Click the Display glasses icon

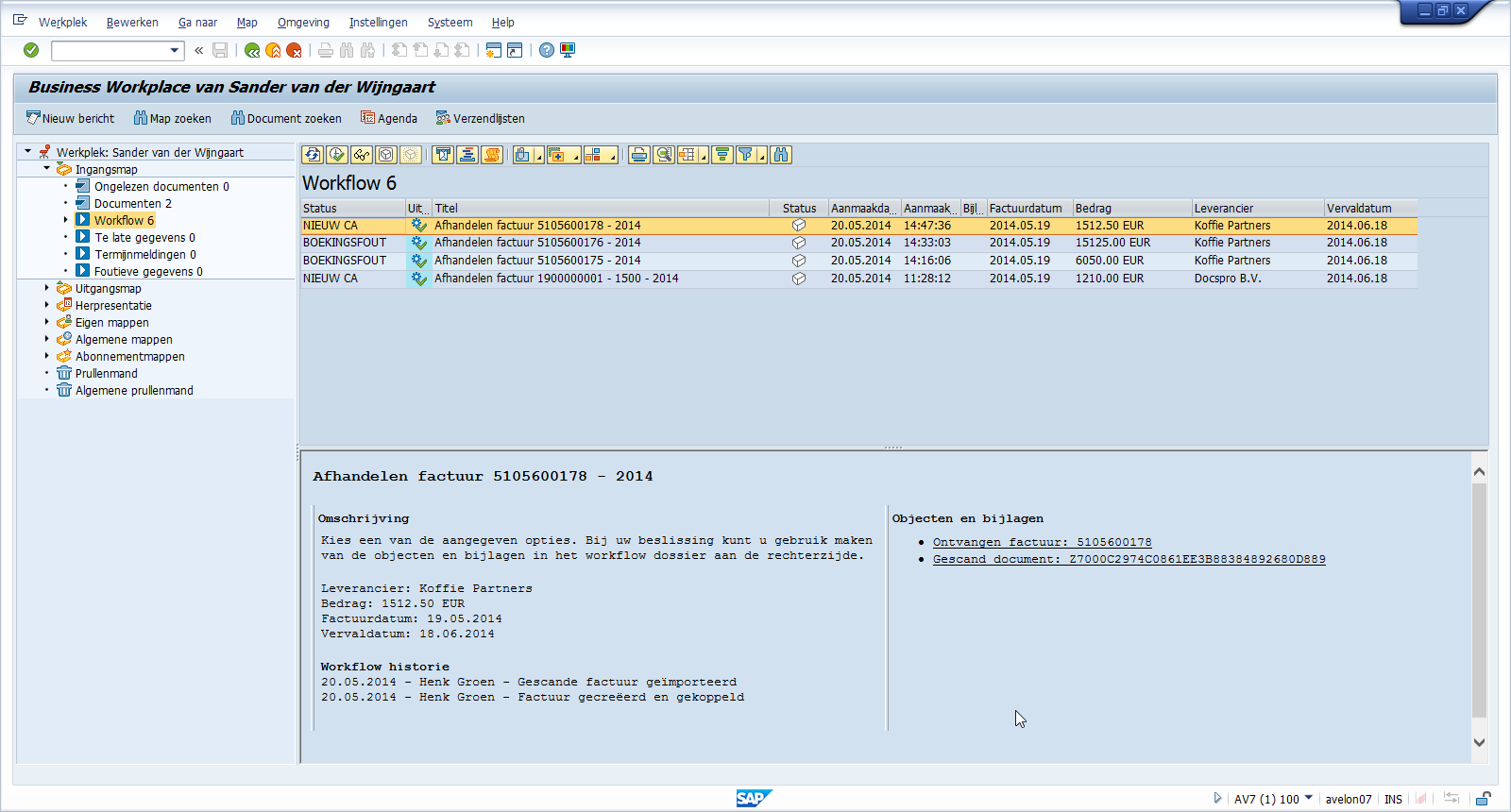point(362,155)
